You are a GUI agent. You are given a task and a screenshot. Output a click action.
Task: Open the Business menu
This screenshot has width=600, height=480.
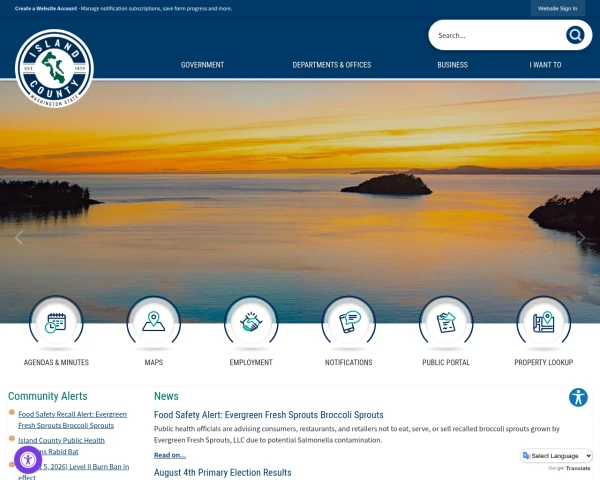point(452,65)
